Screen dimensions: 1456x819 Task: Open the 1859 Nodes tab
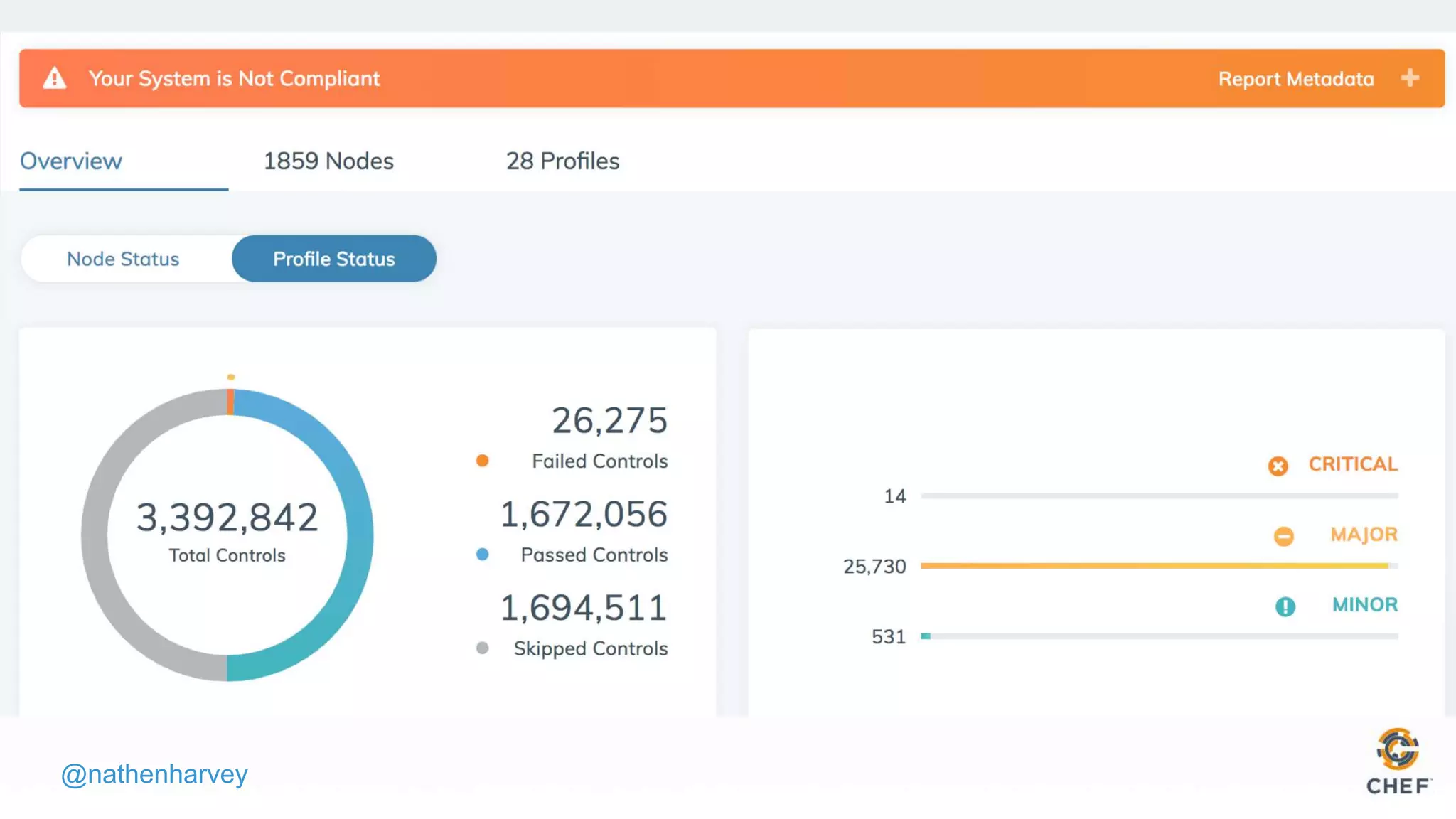coord(328,161)
